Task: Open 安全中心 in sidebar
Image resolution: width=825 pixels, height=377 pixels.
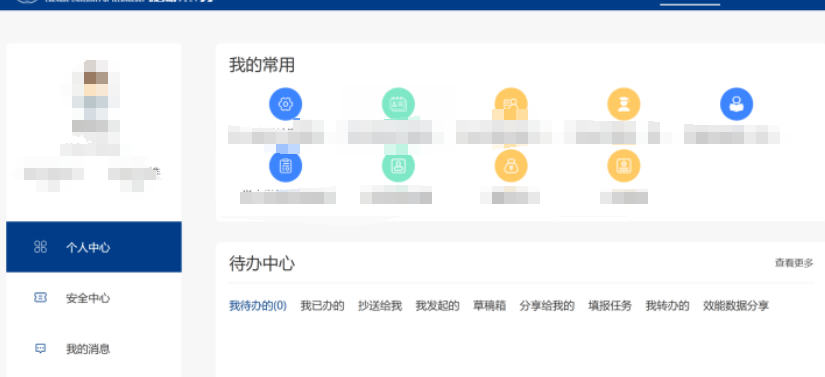Action: coord(94,298)
